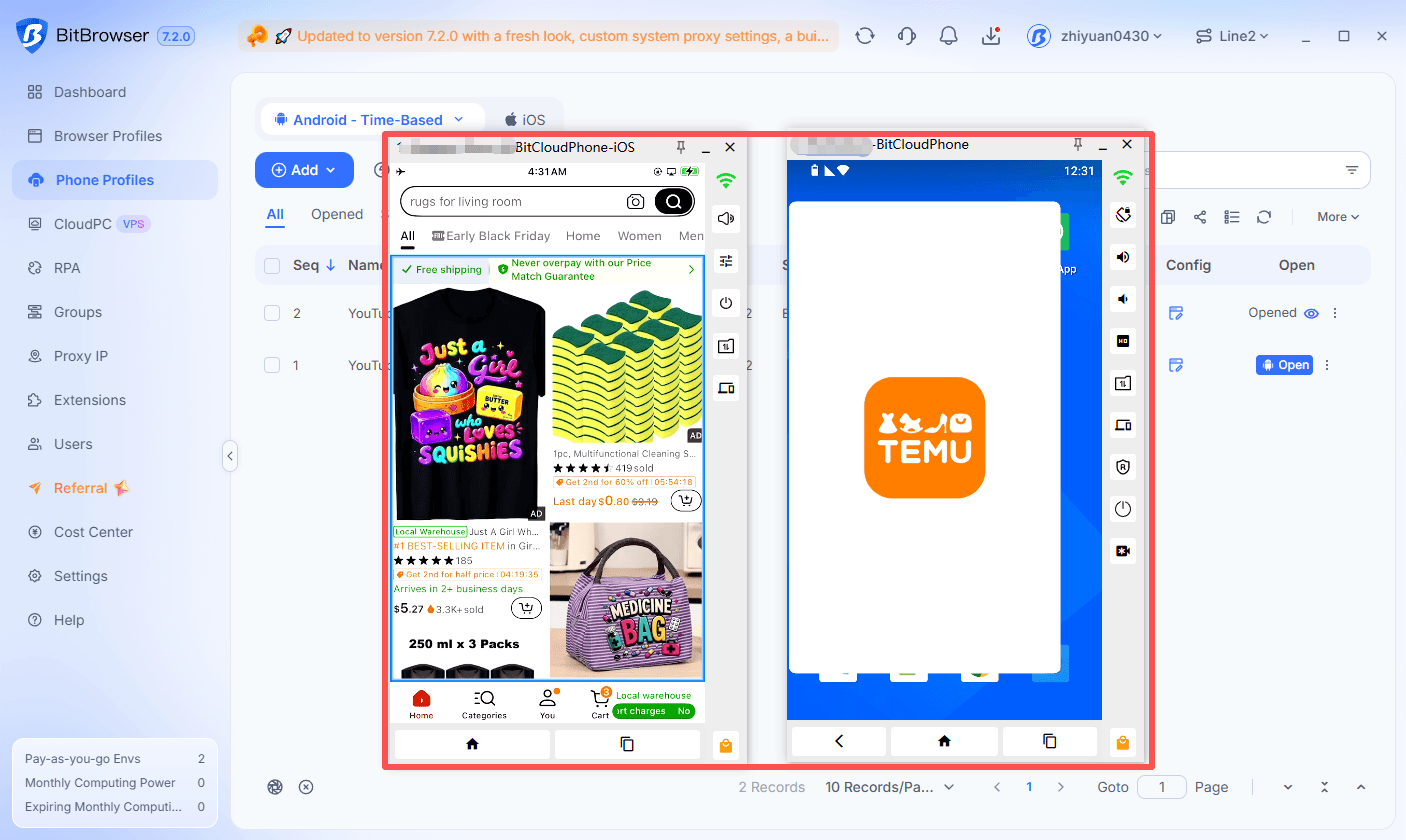Tap the home button in Android phone window
Viewport: 1406px width, 840px height.
click(944, 741)
